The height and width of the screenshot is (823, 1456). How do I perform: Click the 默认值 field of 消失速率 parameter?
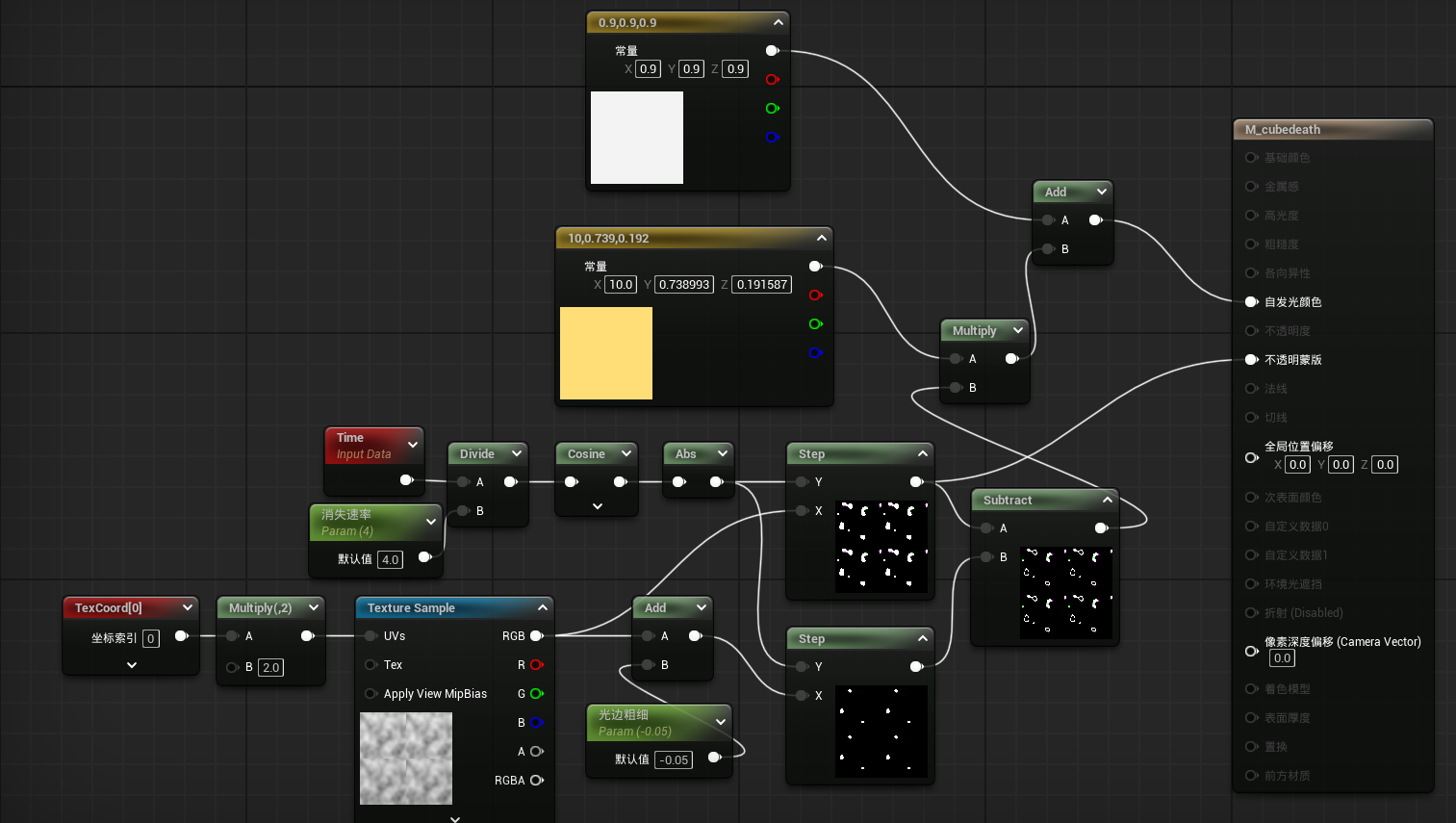[390, 559]
